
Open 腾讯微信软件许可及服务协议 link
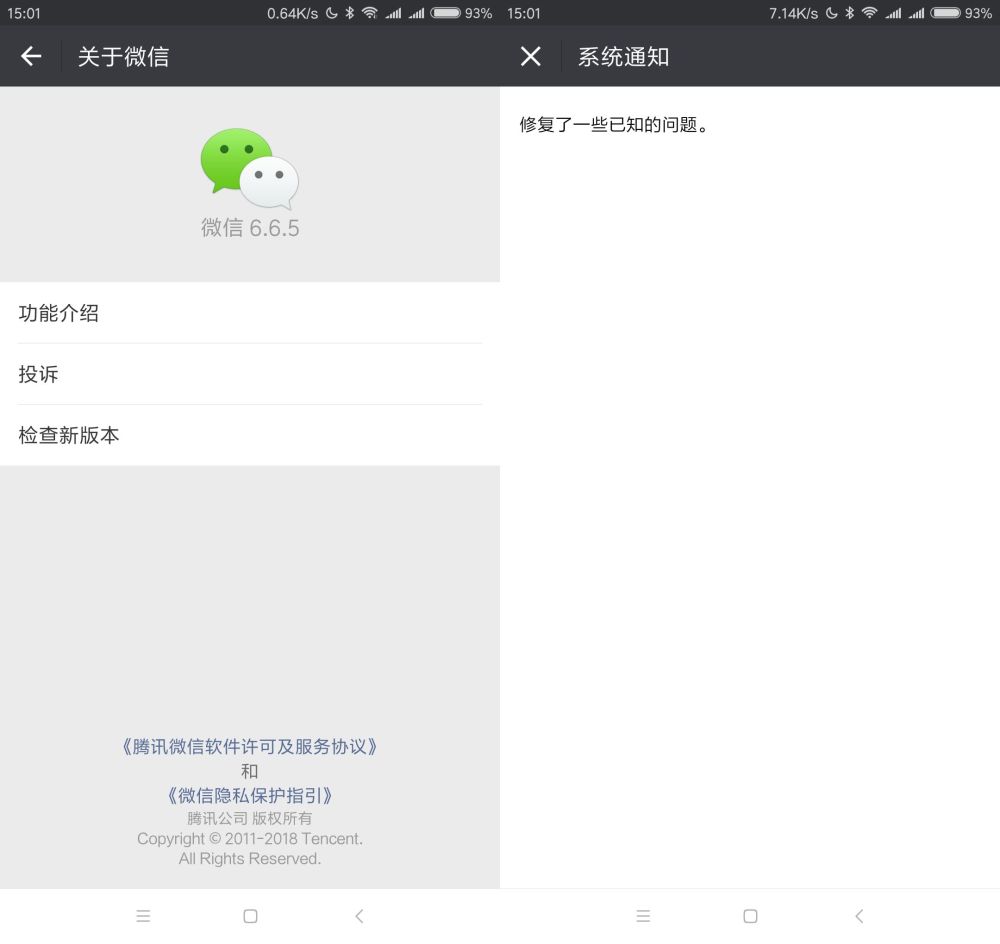250,746
